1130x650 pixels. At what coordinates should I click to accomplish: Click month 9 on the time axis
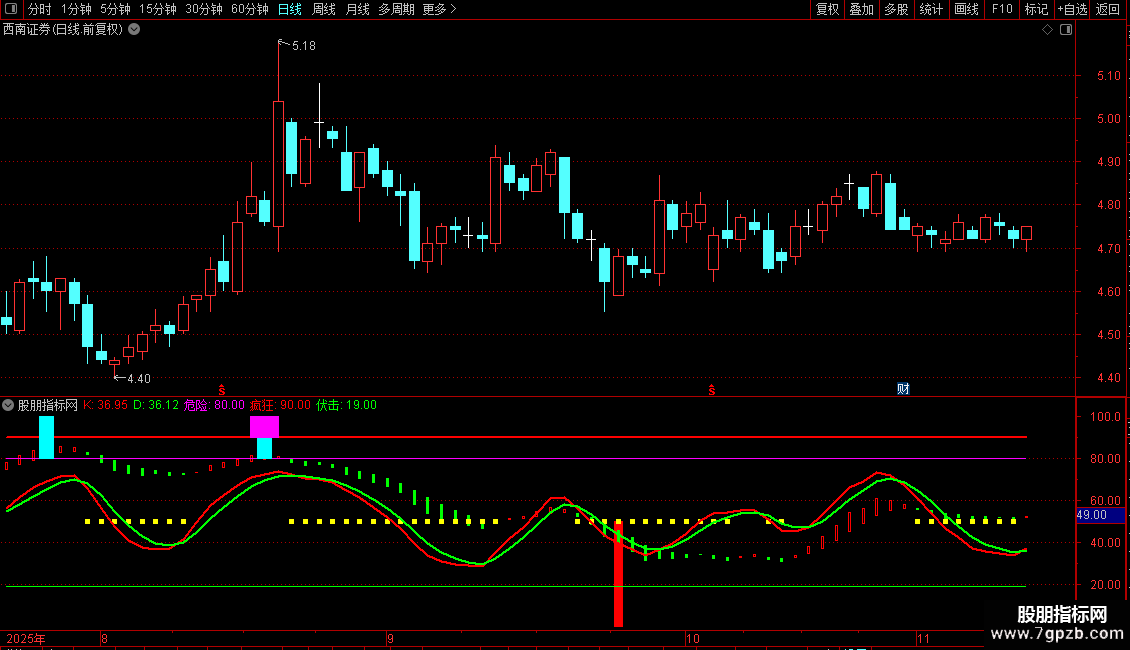(x=391, y=639)
